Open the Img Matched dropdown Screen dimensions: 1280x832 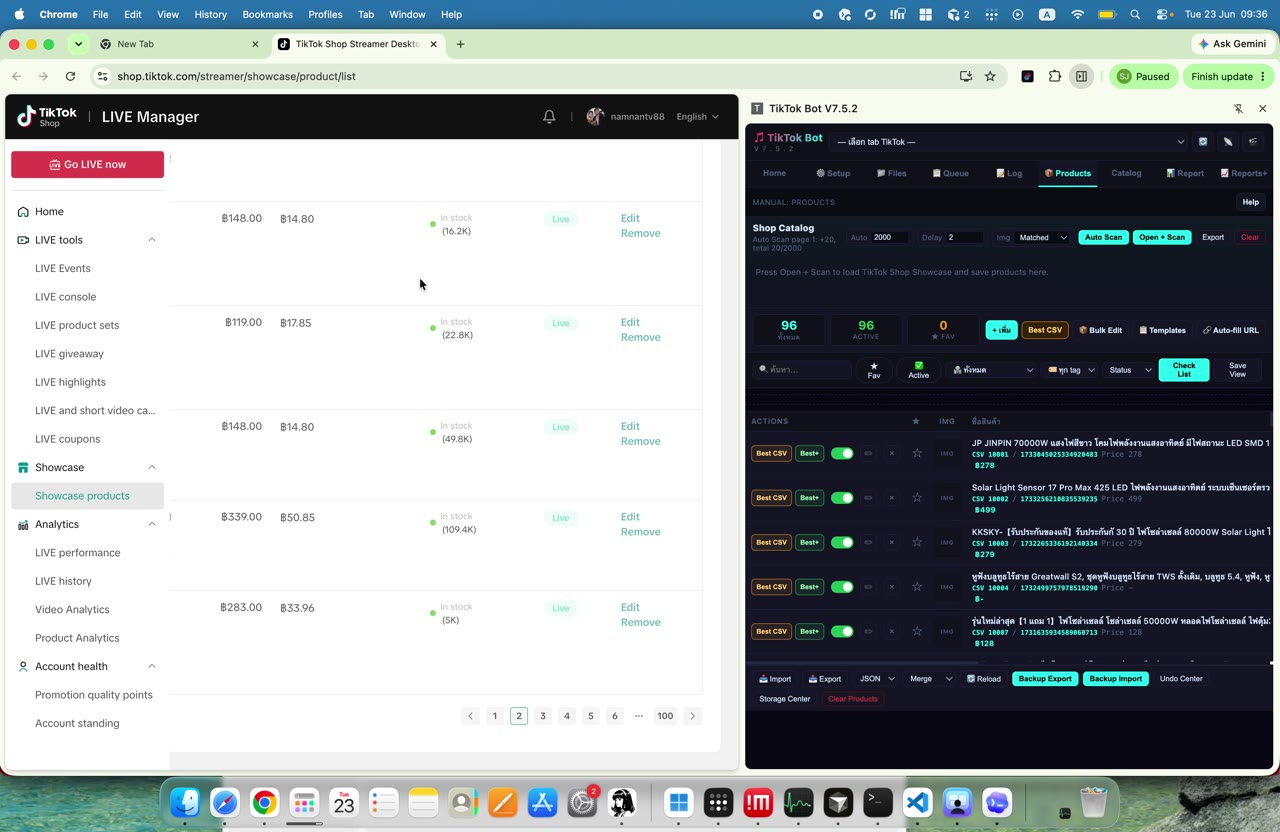1043,237
